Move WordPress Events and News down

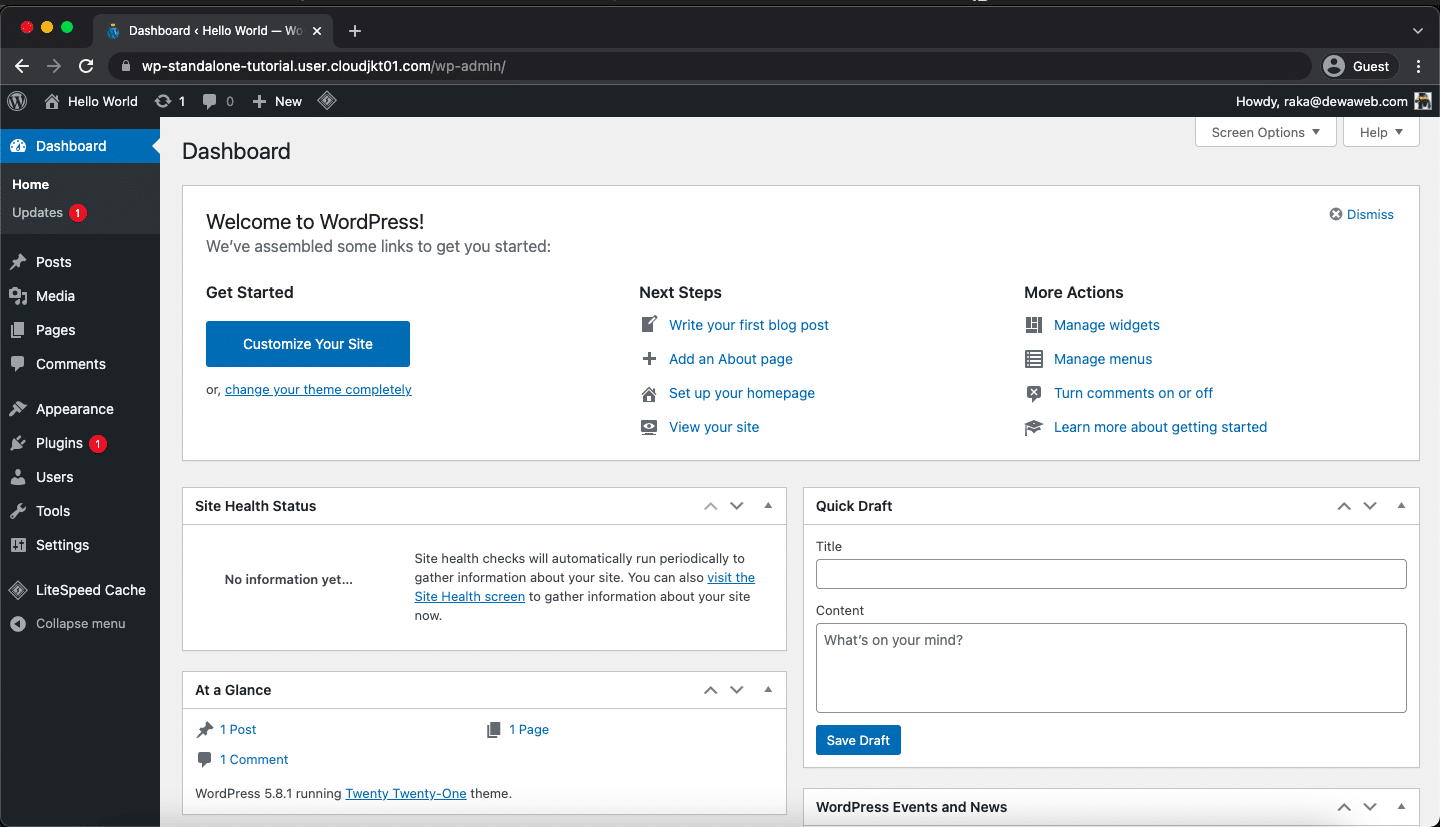(1370, 807)
